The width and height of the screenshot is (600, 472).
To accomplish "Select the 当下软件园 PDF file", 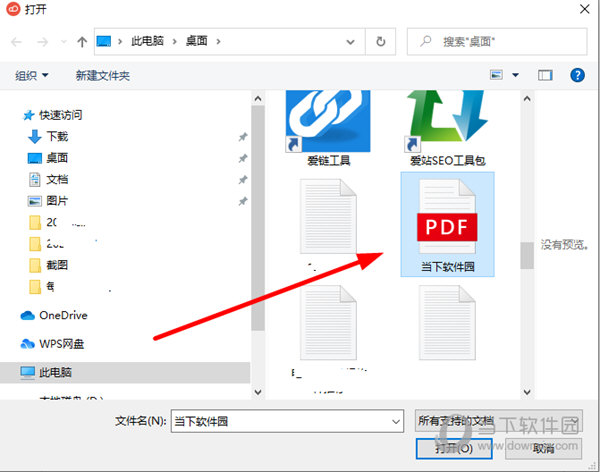I will 447,224.
